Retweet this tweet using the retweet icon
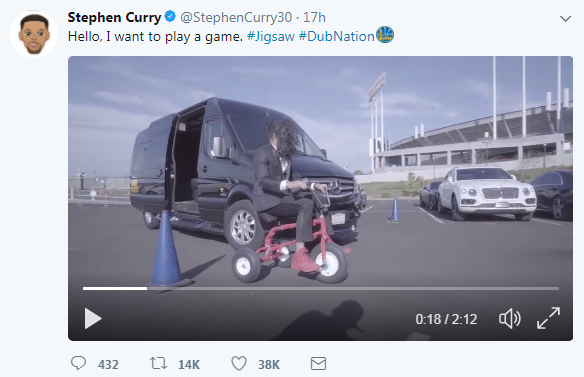Screen dimensions: 584x377 pos(158,363)
